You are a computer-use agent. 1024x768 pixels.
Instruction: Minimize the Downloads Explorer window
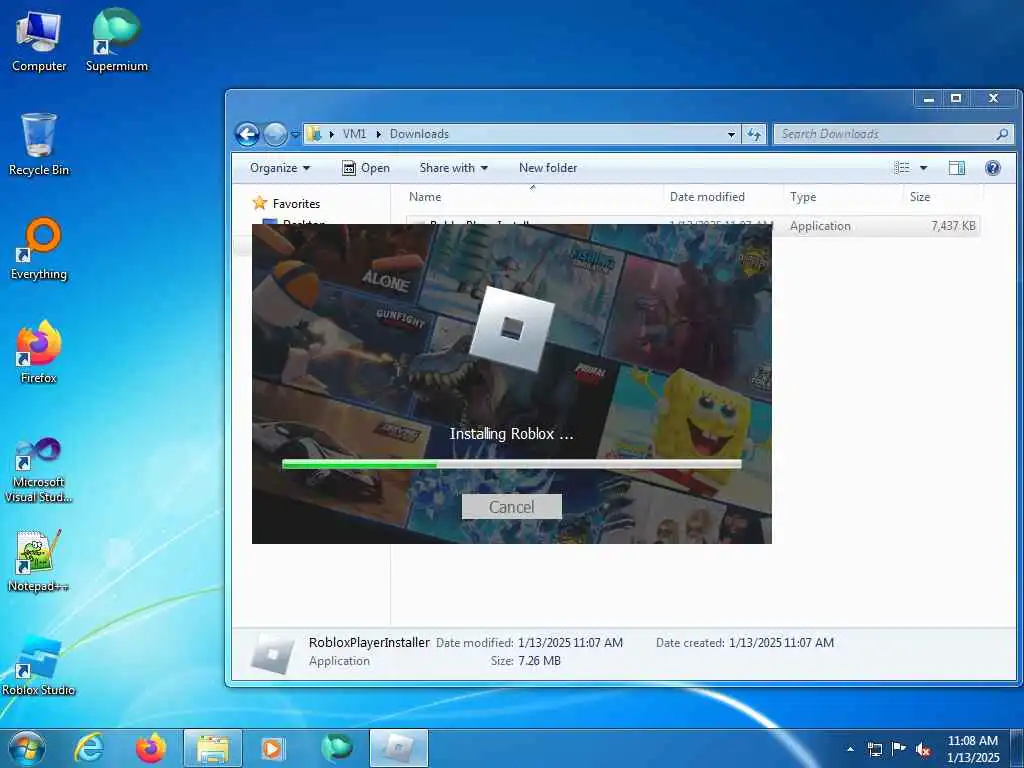(929, 99)
